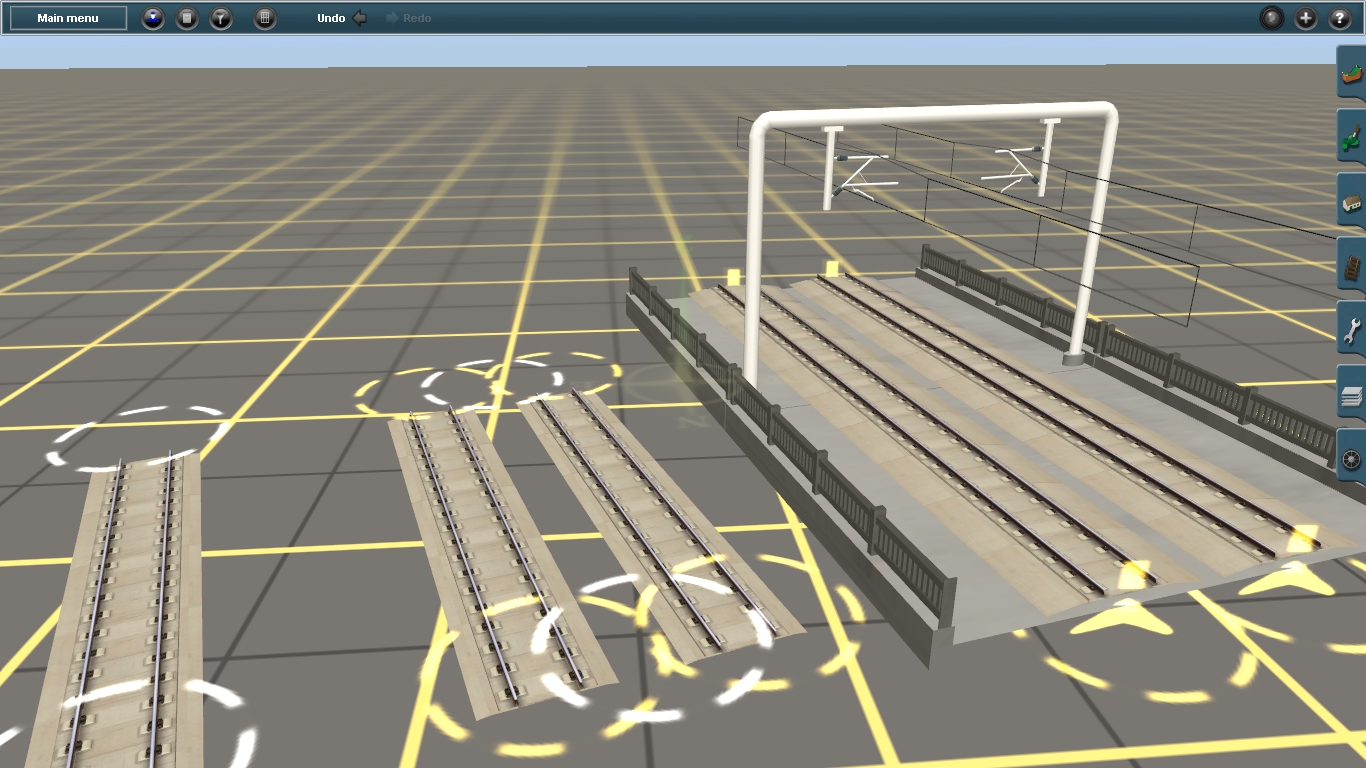1366x768 pixels.
Task: Open help with the question mark icon
Action: (1340, 18)
